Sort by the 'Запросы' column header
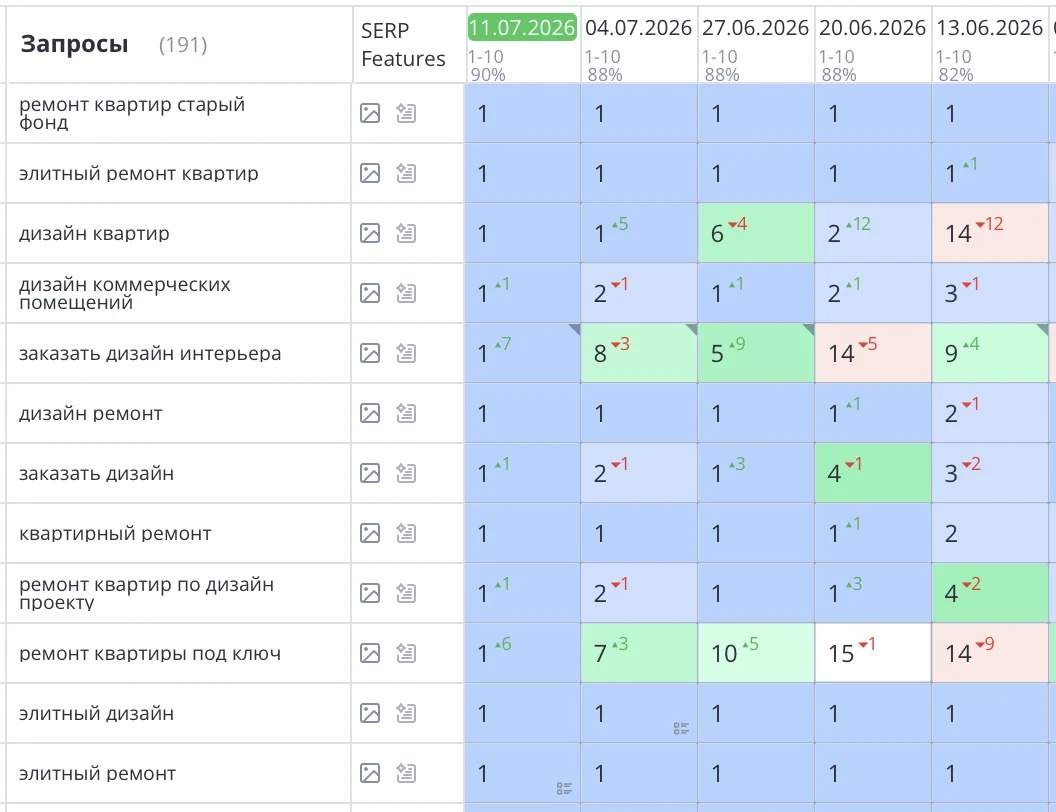1056x812 pixels. [x=74, y=44]
